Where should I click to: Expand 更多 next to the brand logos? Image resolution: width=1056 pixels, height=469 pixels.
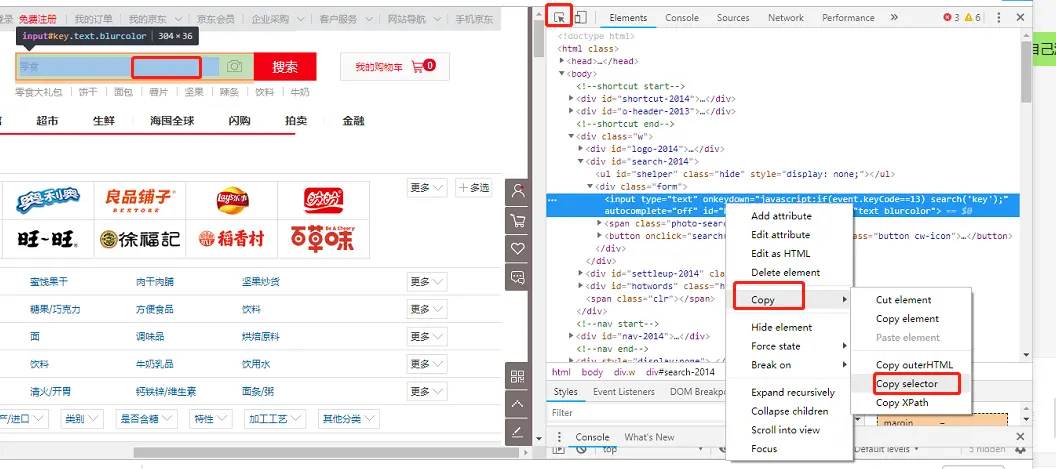[x=427, y=188]
